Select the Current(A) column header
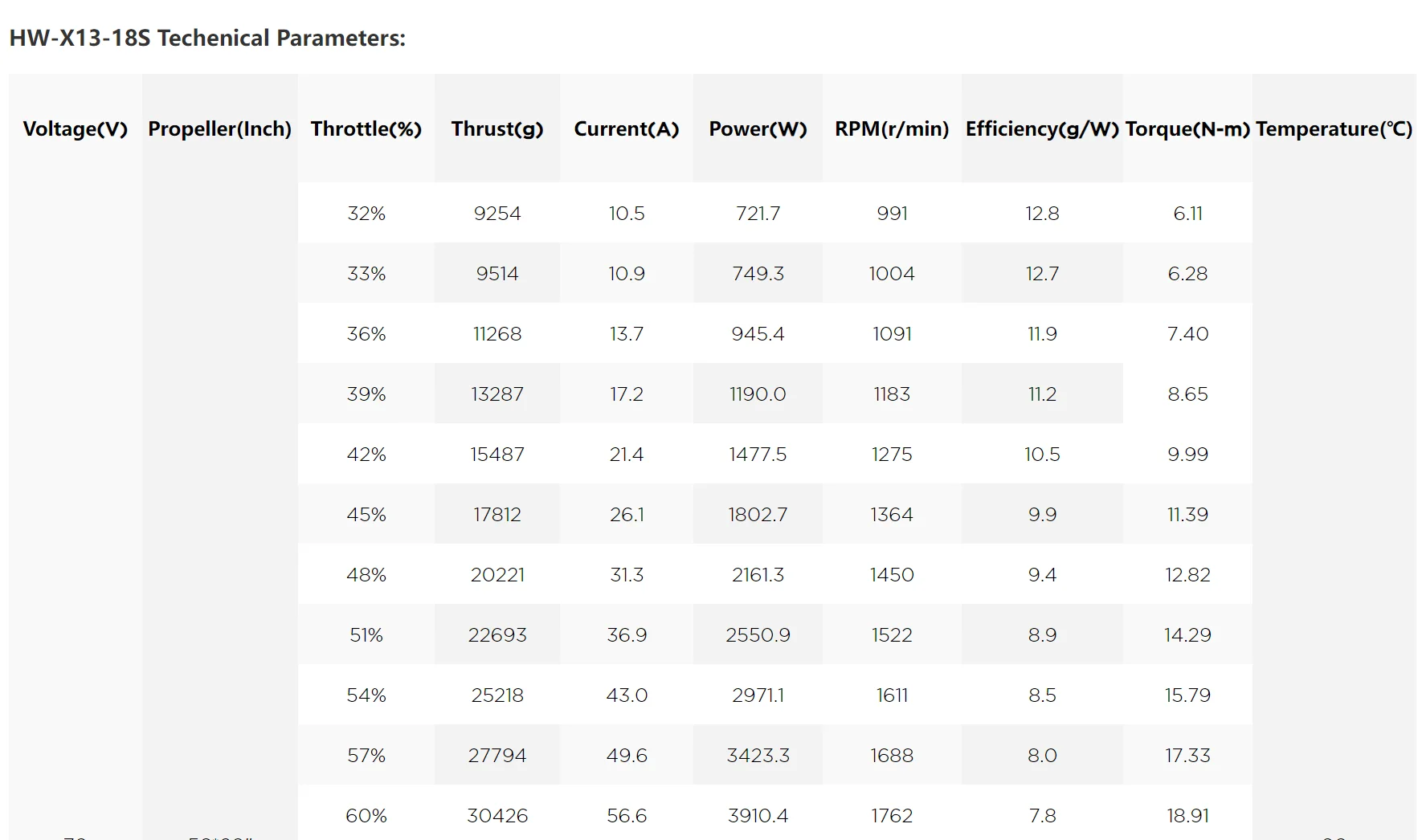Screen dimensions: 1418x840 click(x=627, y=128)
